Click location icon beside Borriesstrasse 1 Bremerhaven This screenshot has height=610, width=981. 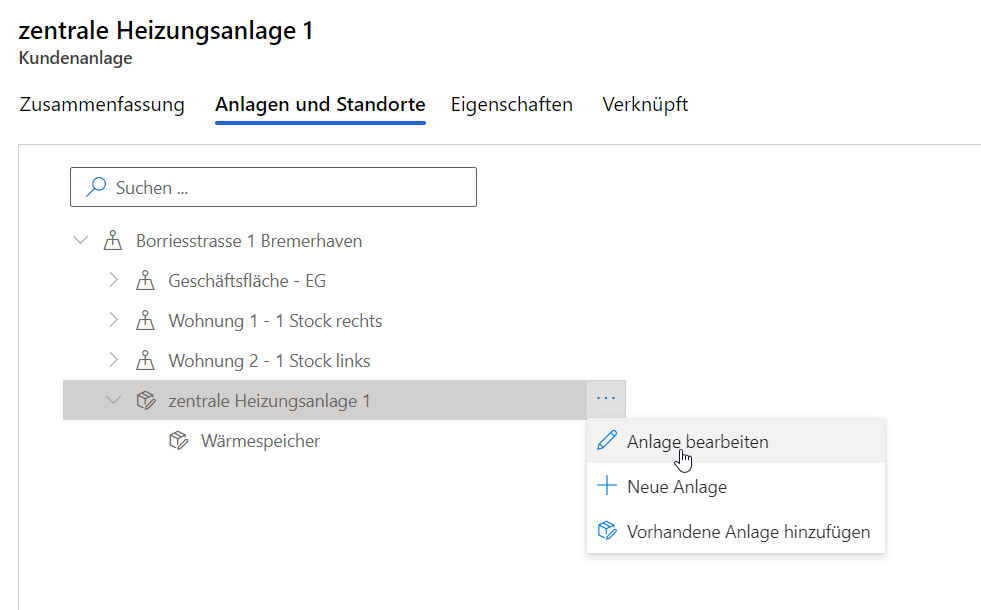coord(112,241)
